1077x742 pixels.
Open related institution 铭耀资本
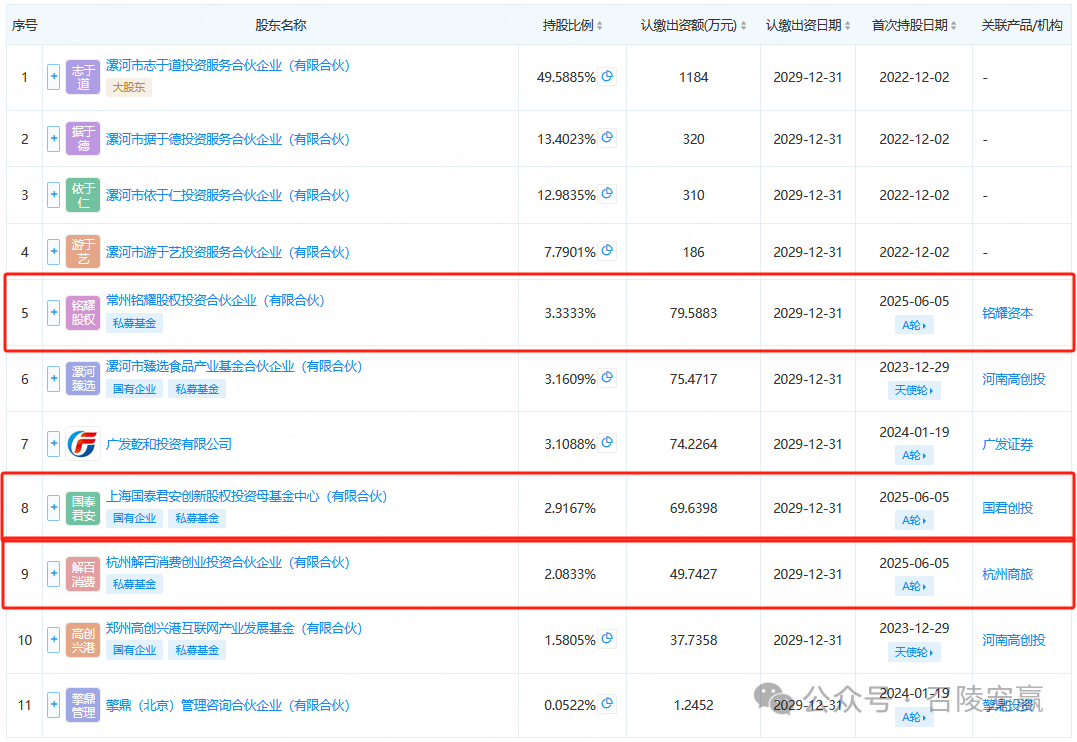1008,313
